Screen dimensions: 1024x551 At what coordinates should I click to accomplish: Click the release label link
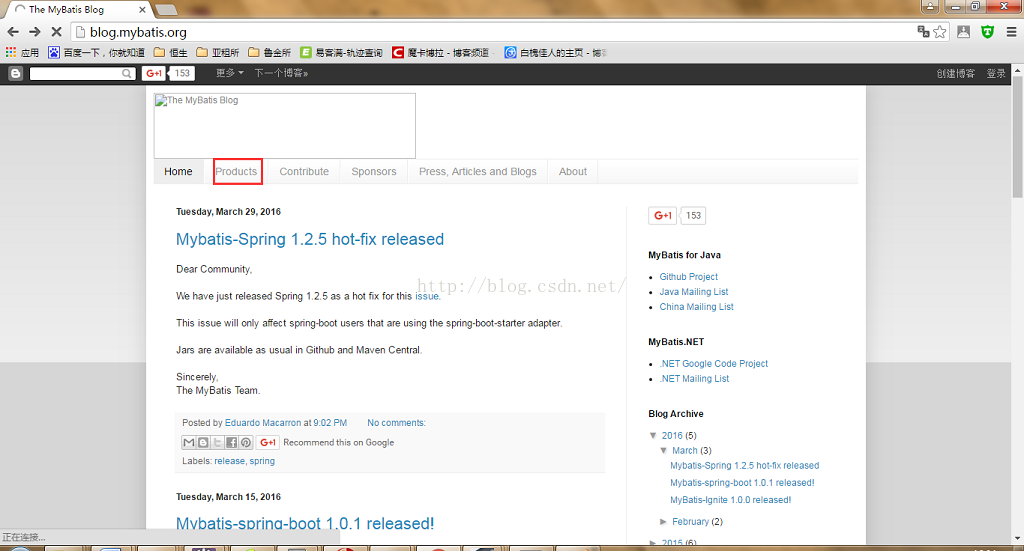point(229,461)
